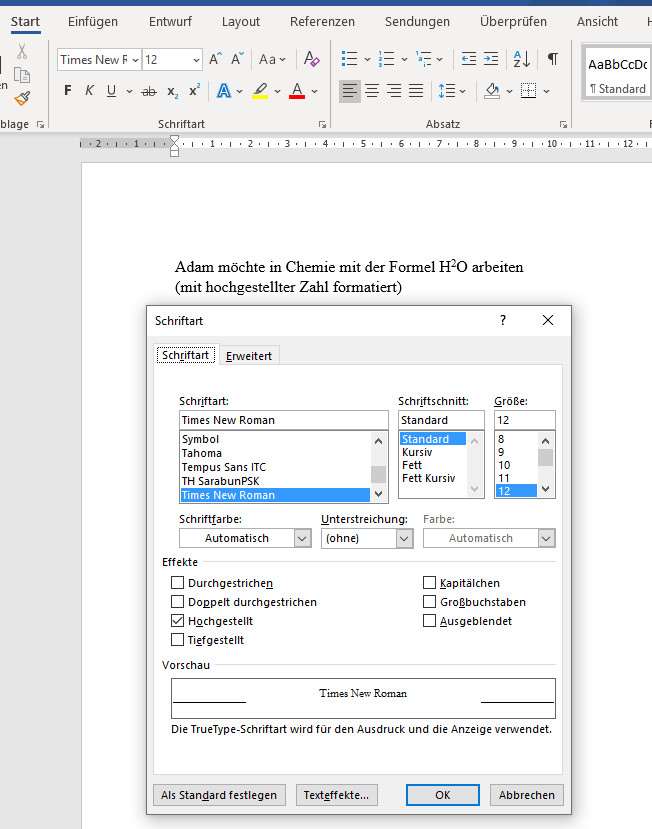Confirm the dialog with OK
This screenshot has height=829, width=652.
pos(442,795)
